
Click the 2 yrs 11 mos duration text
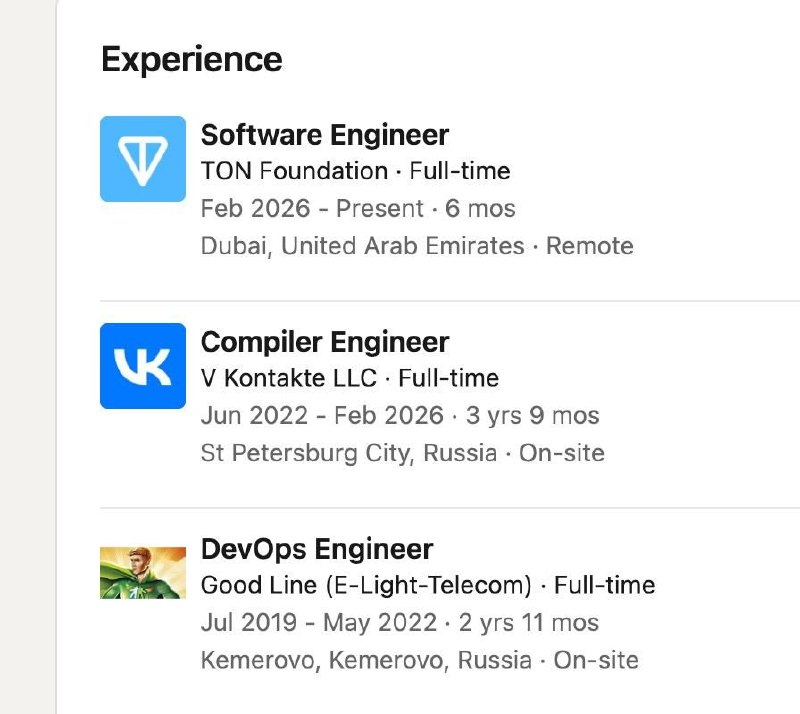coord(529,623)
